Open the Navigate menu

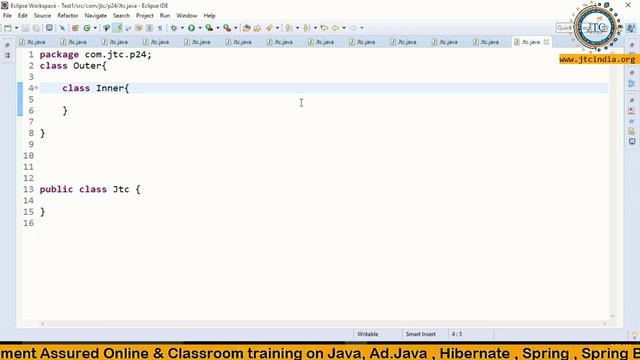pos(96,16)
